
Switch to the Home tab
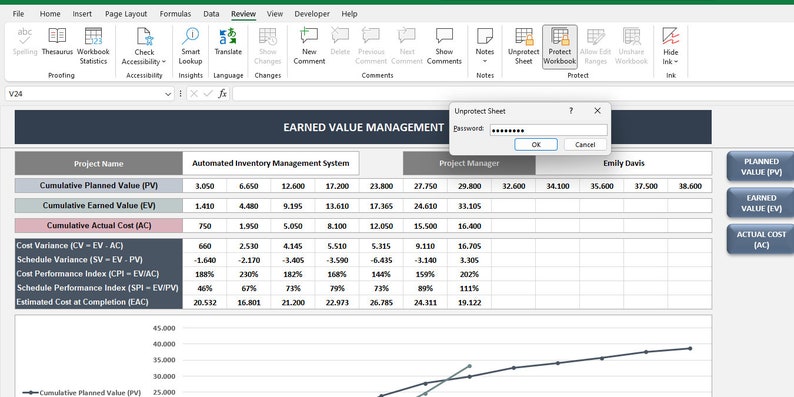(x=50, y=14)
